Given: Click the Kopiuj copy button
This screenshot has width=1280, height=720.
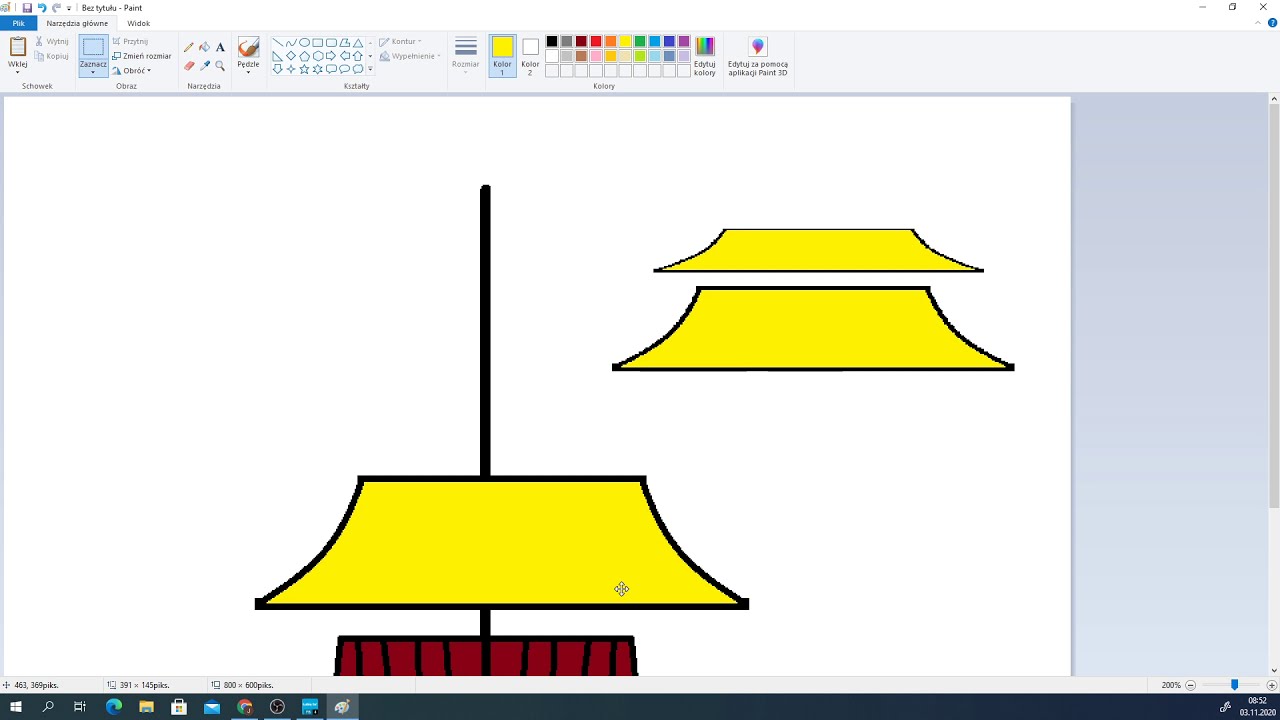Looking at the screenshot, I should pos(52,56).
